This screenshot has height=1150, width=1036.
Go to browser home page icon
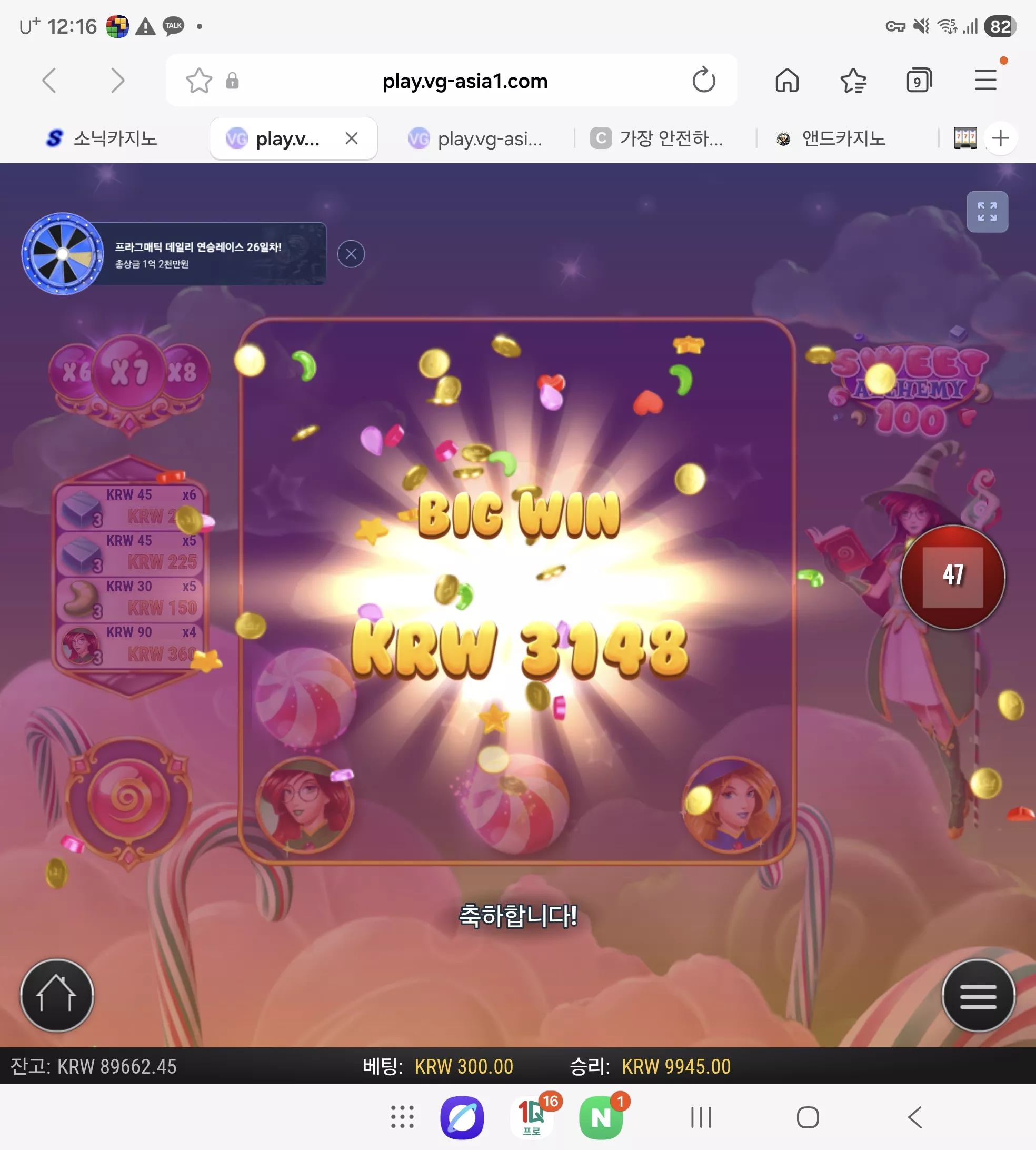(786, 80)
